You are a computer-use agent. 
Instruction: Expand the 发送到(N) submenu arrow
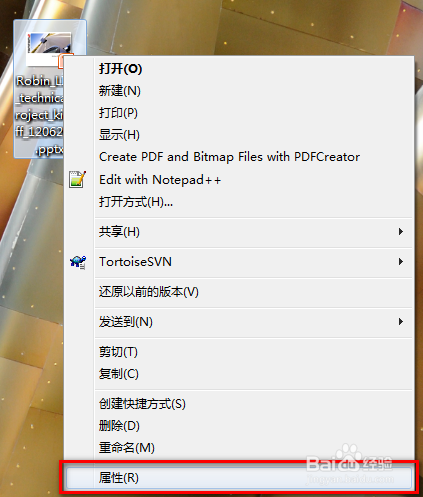[x=401, y=322]
